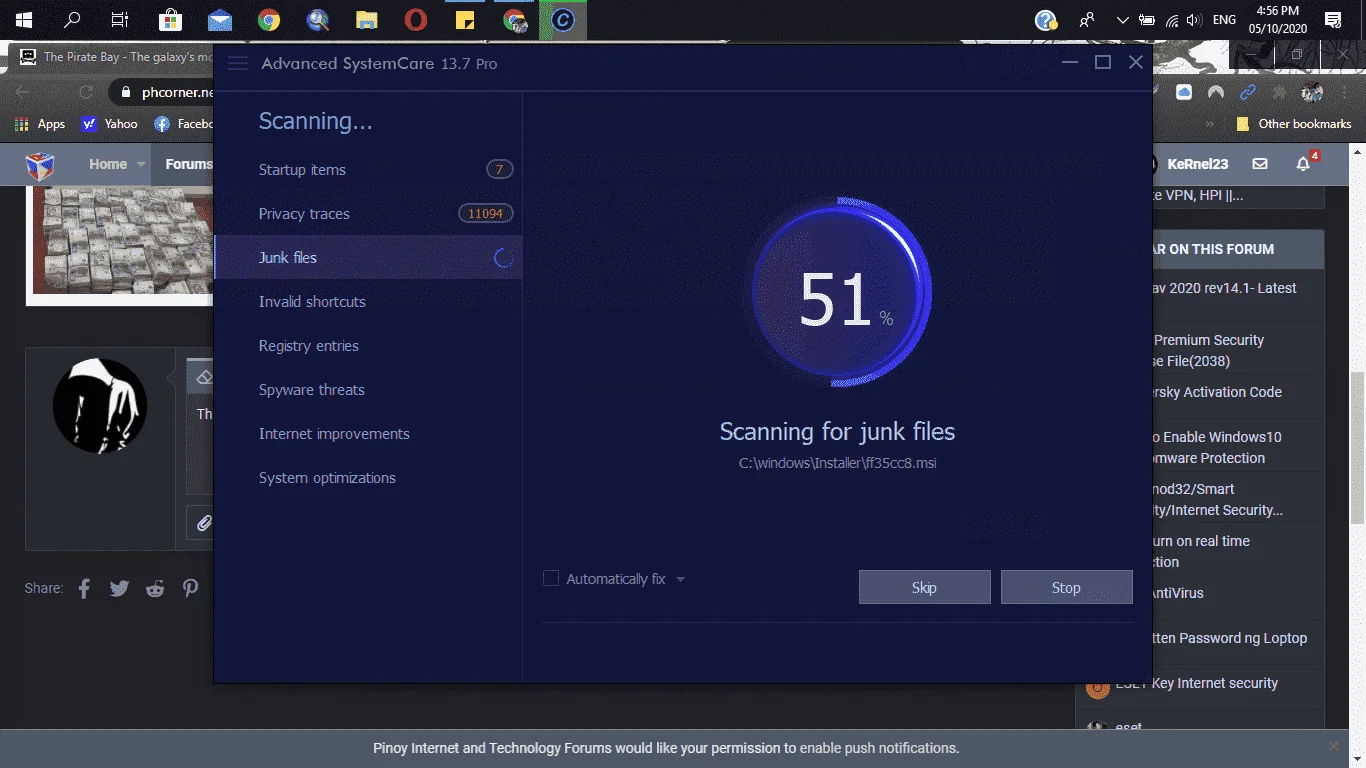Click the eraser formatting icon in the forum editor
This screenshot has height=768, width=1366.
tap(204, 377)
